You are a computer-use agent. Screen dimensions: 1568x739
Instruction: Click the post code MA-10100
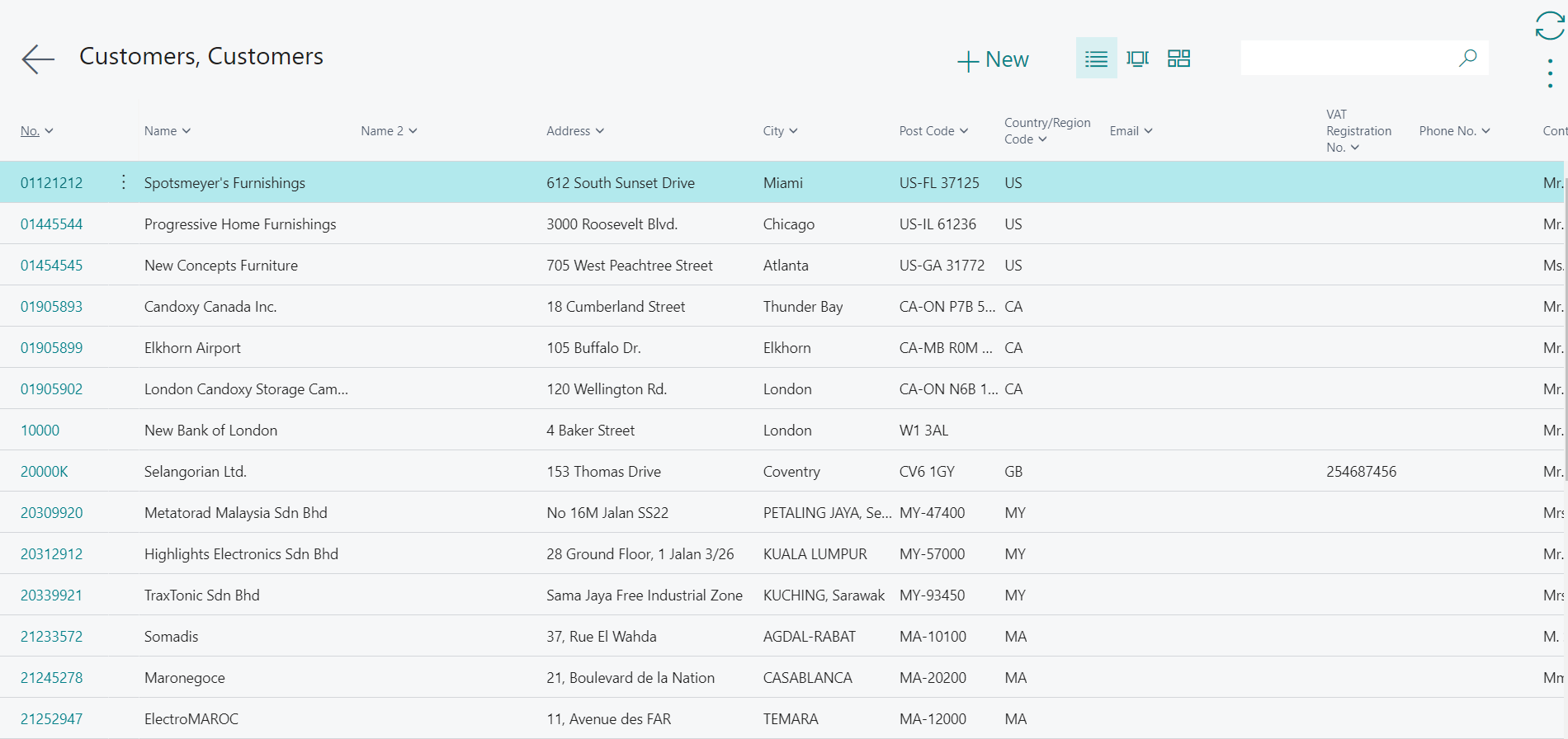(x=933, y=637)
